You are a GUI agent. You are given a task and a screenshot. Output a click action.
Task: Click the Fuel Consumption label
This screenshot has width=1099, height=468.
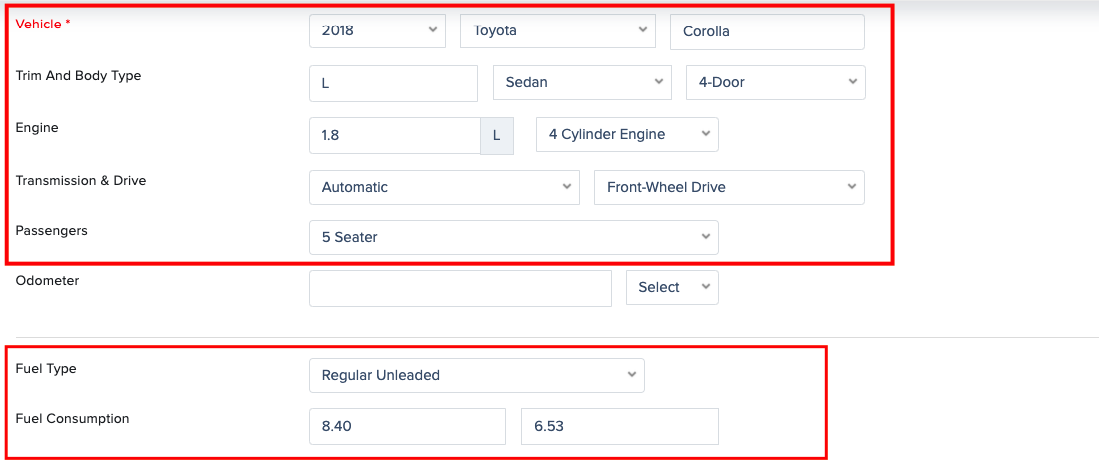click(73, 419)
